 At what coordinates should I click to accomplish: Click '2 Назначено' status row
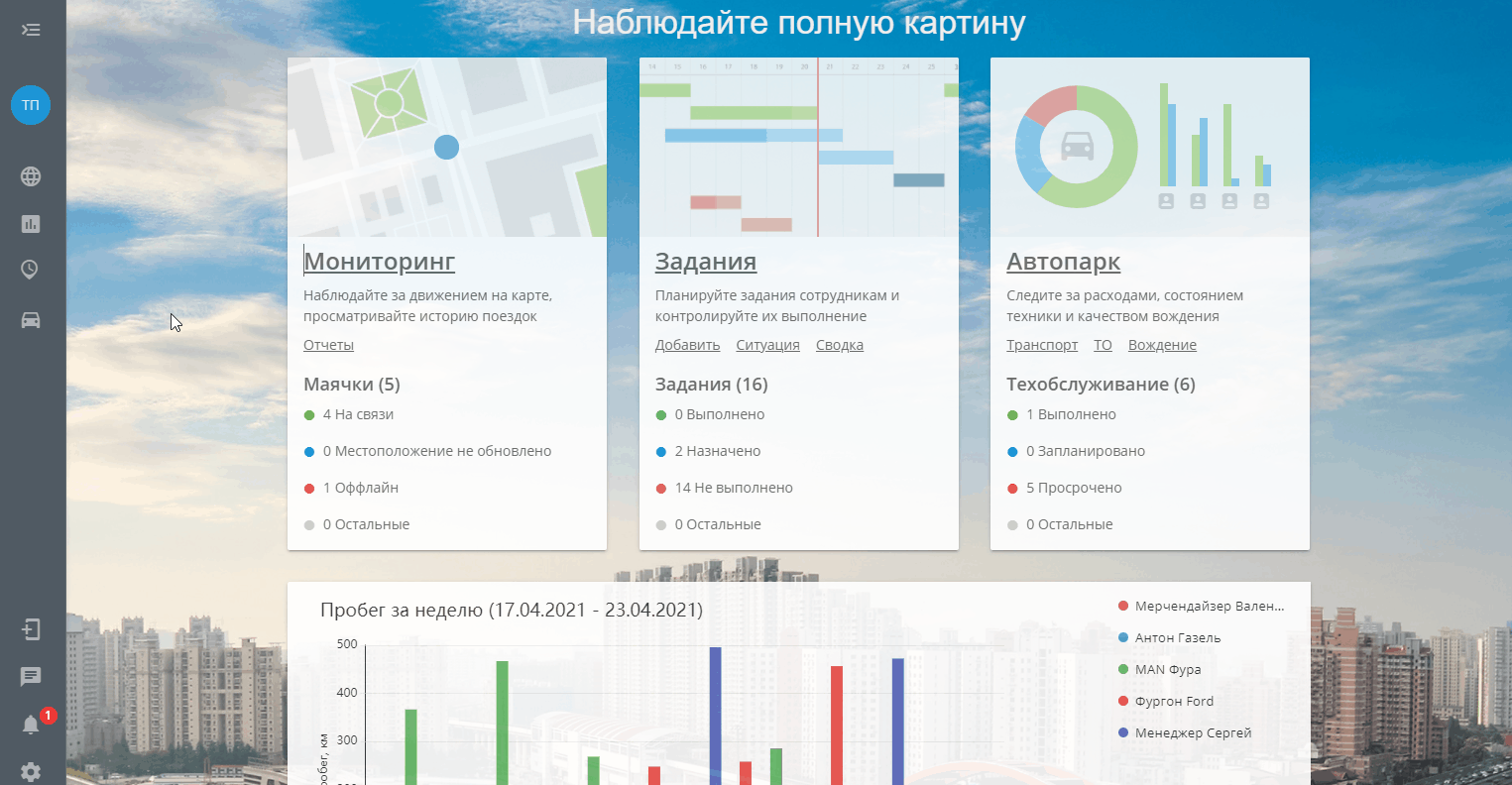tap(708, 451)
